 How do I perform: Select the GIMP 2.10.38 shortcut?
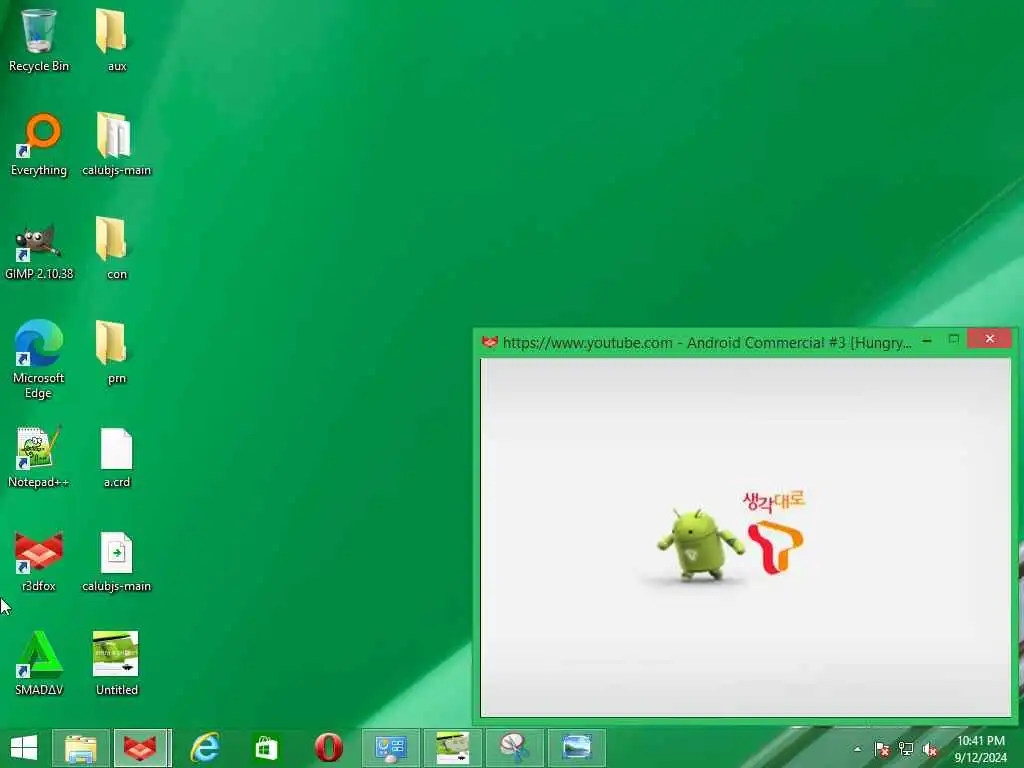pos(39,248)
